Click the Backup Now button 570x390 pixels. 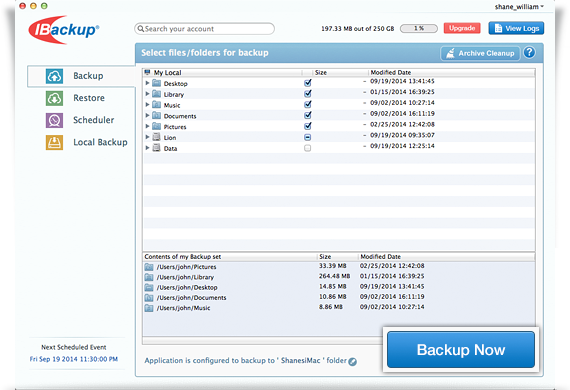click(x=461, y=350)
